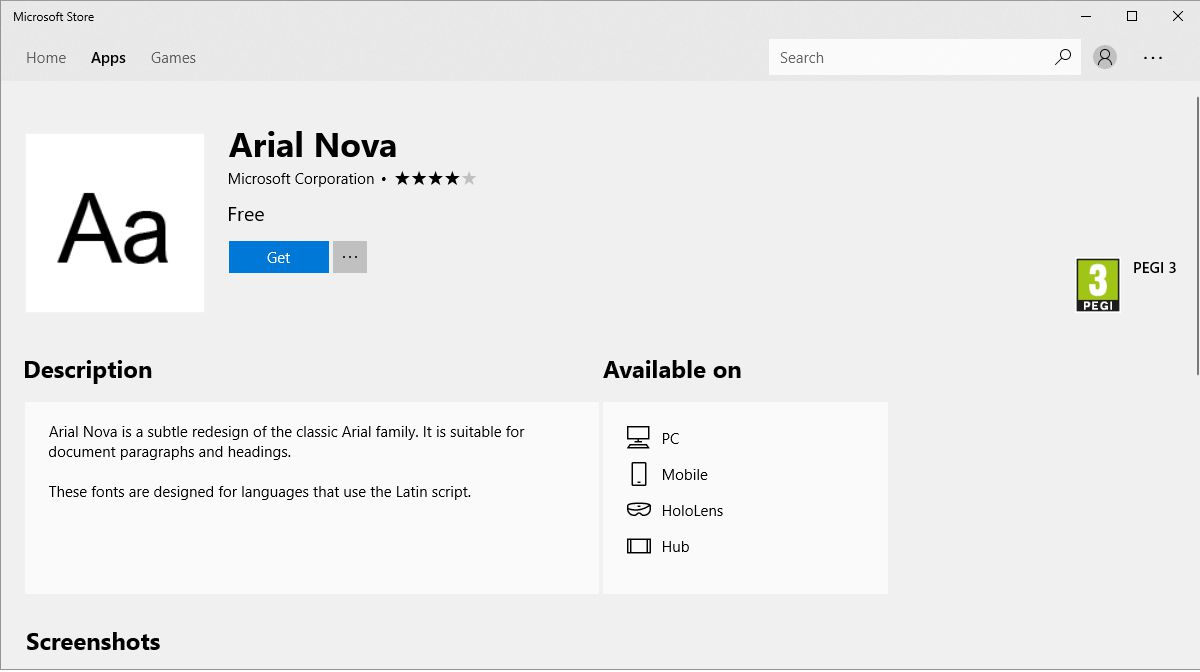Open the Microsoft Corporation publisher link

point(301,179)
